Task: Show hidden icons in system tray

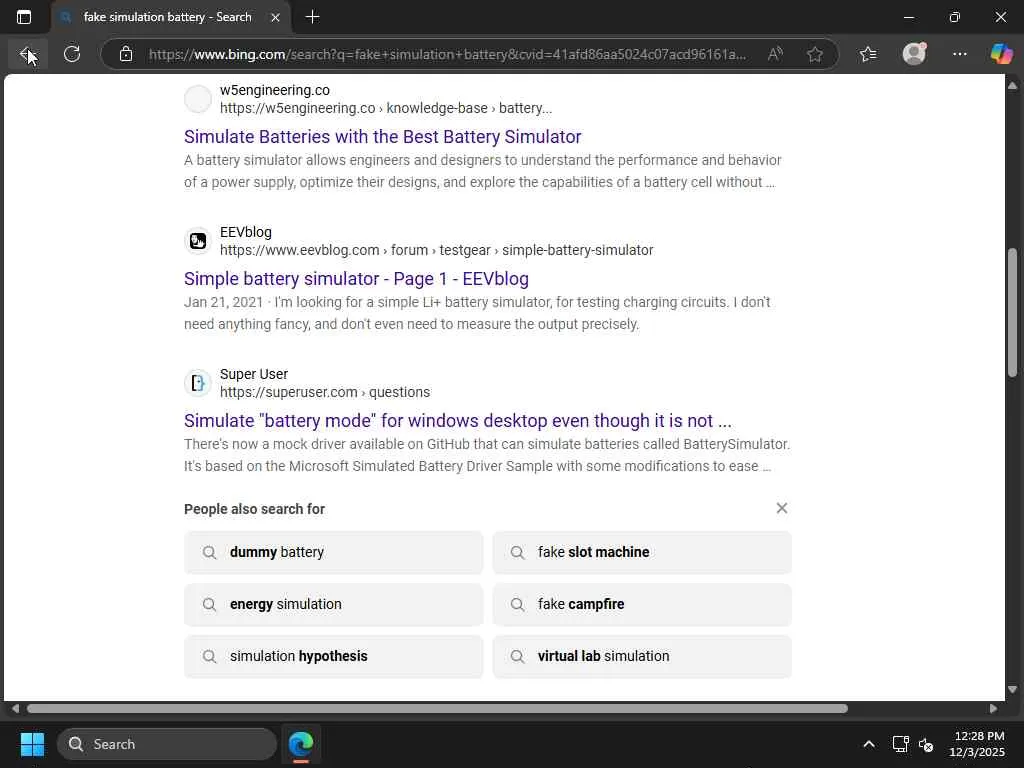Action: coord(869,744)
